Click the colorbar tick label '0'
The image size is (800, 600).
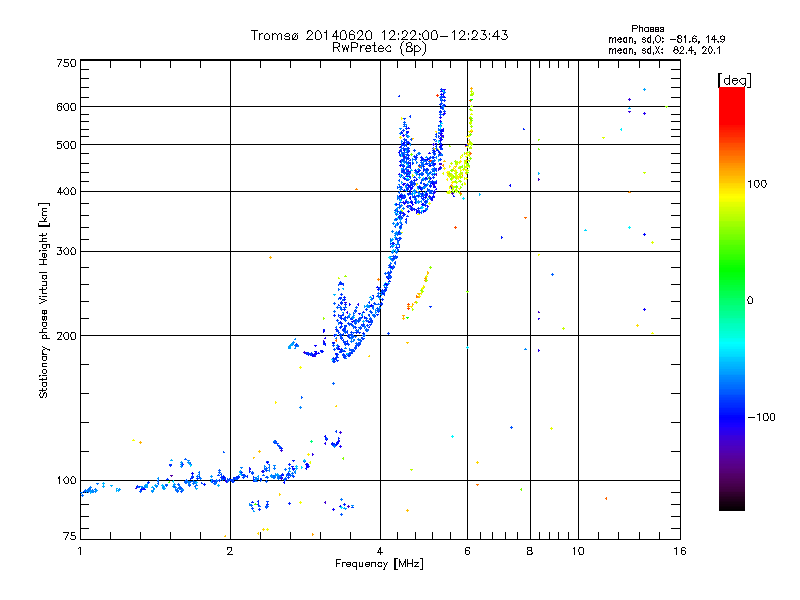pos(750,301)
